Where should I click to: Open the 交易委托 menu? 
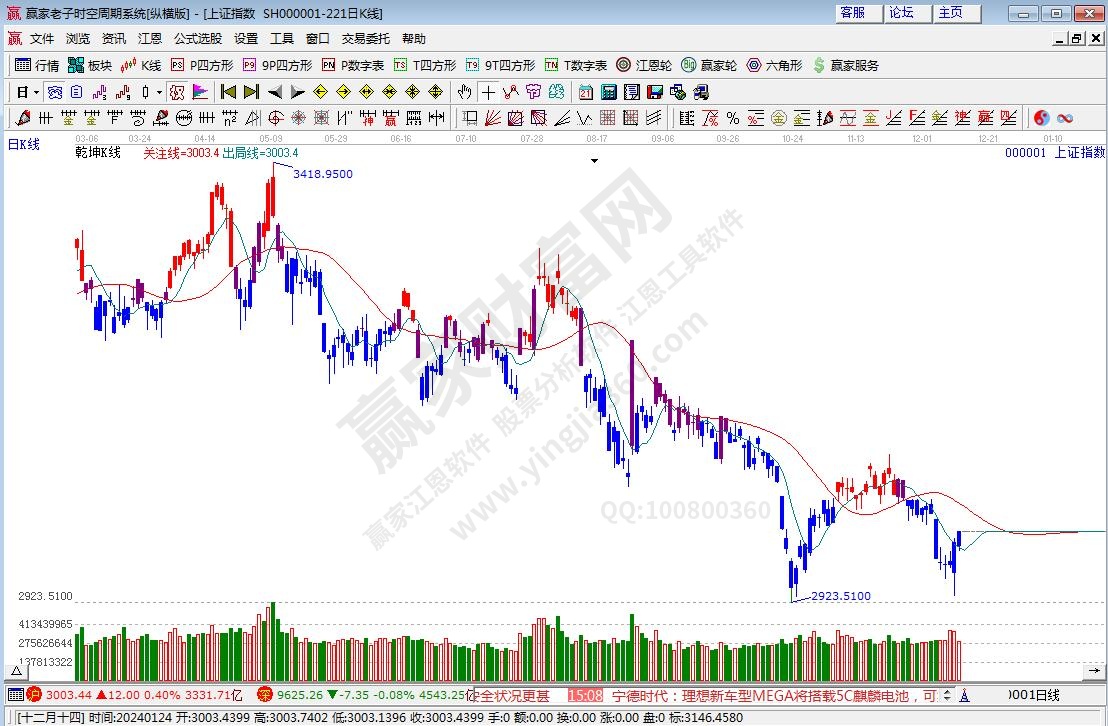[366, 38]
